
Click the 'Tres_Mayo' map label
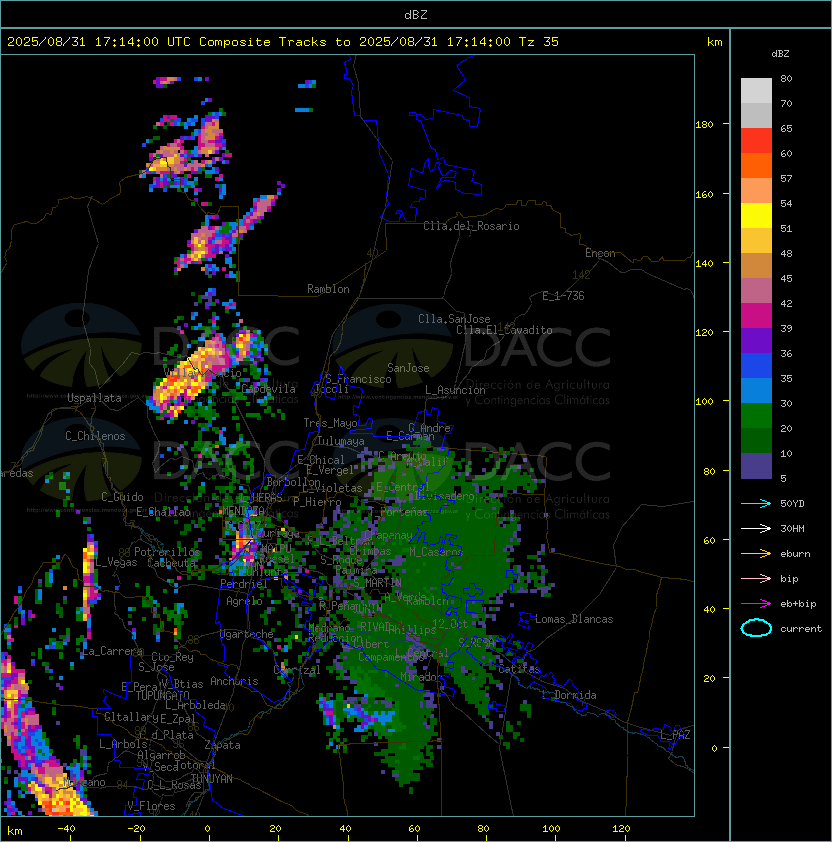330,423
